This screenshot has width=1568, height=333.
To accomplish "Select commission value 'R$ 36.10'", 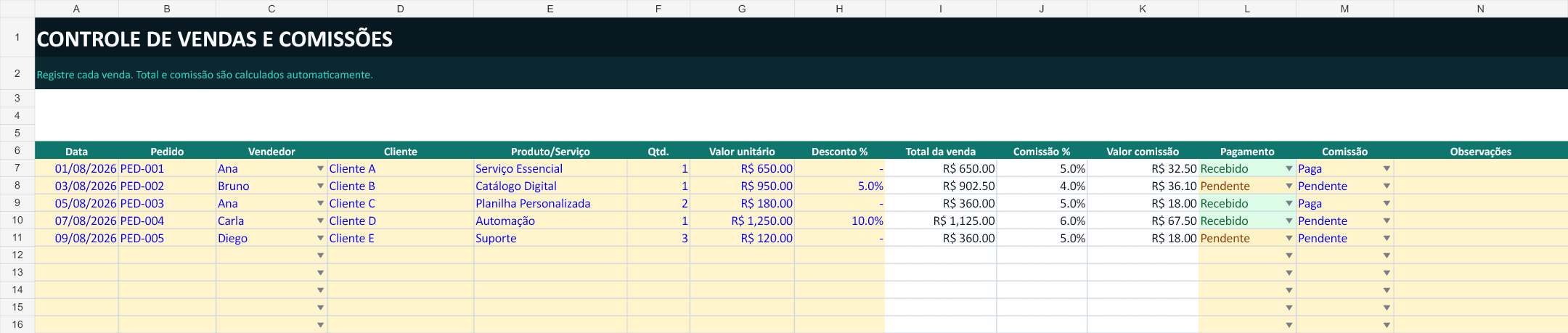I will pyautogui.click(x=1143, y=186).
